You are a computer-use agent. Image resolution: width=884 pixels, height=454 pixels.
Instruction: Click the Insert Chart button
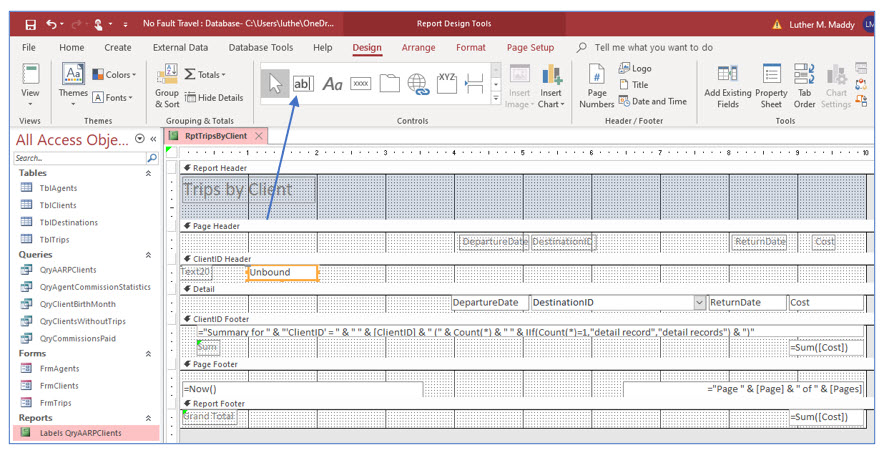(551, 86)
